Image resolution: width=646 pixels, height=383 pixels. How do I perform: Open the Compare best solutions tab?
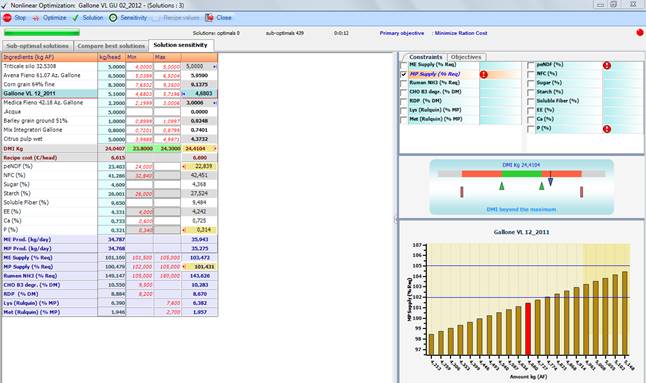[111, 46]
